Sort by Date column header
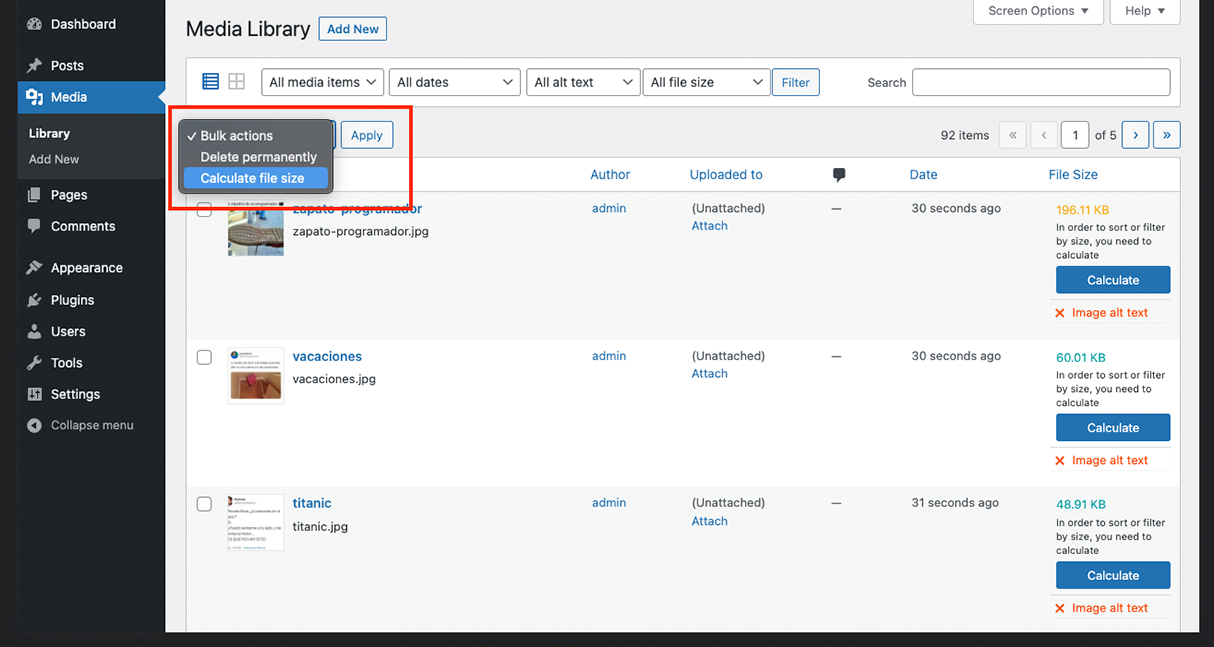This screenshot has width=1214, height=647. pos(924,174)
